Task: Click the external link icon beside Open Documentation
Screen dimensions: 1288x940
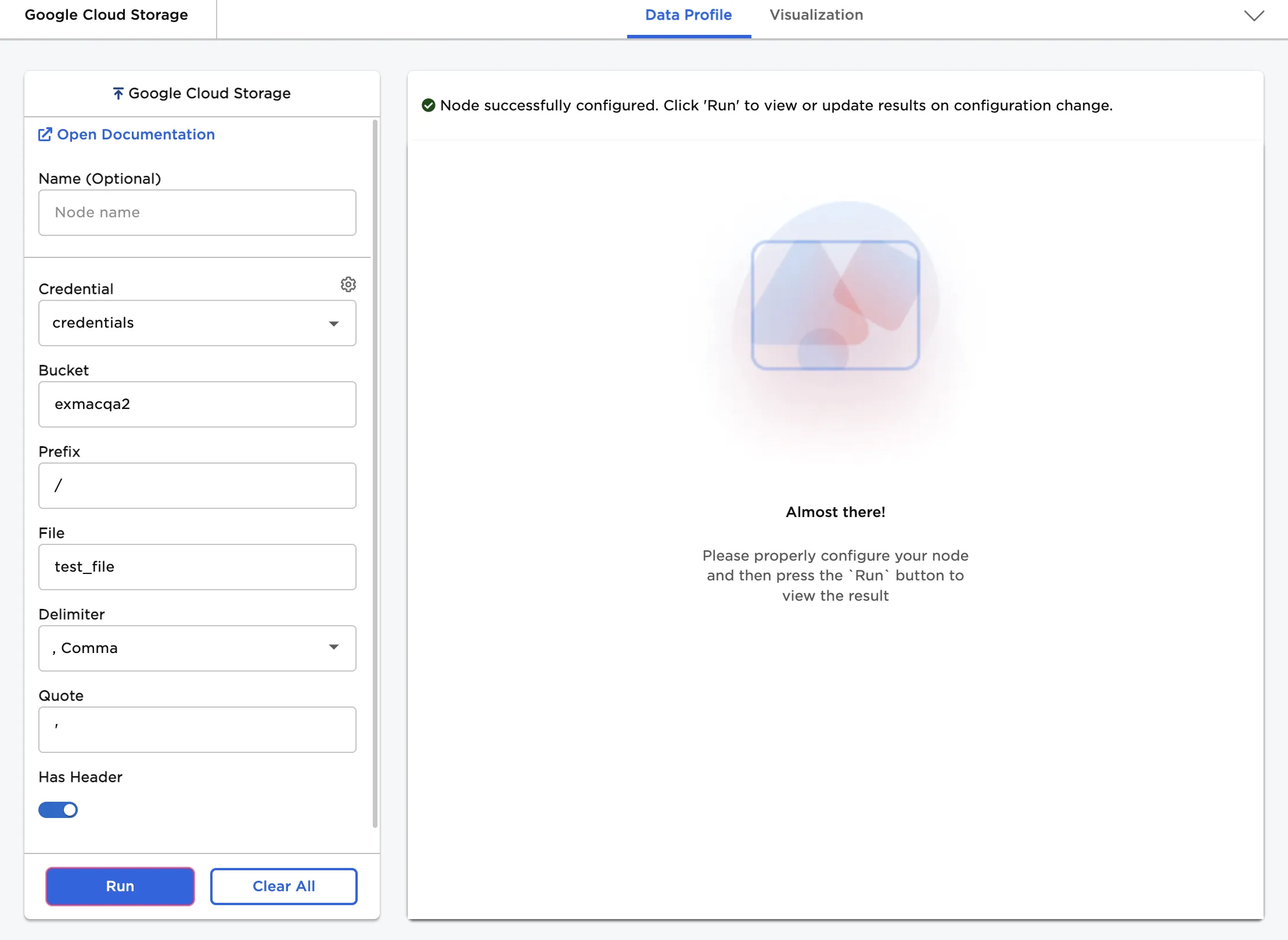Action: point(45,135)
